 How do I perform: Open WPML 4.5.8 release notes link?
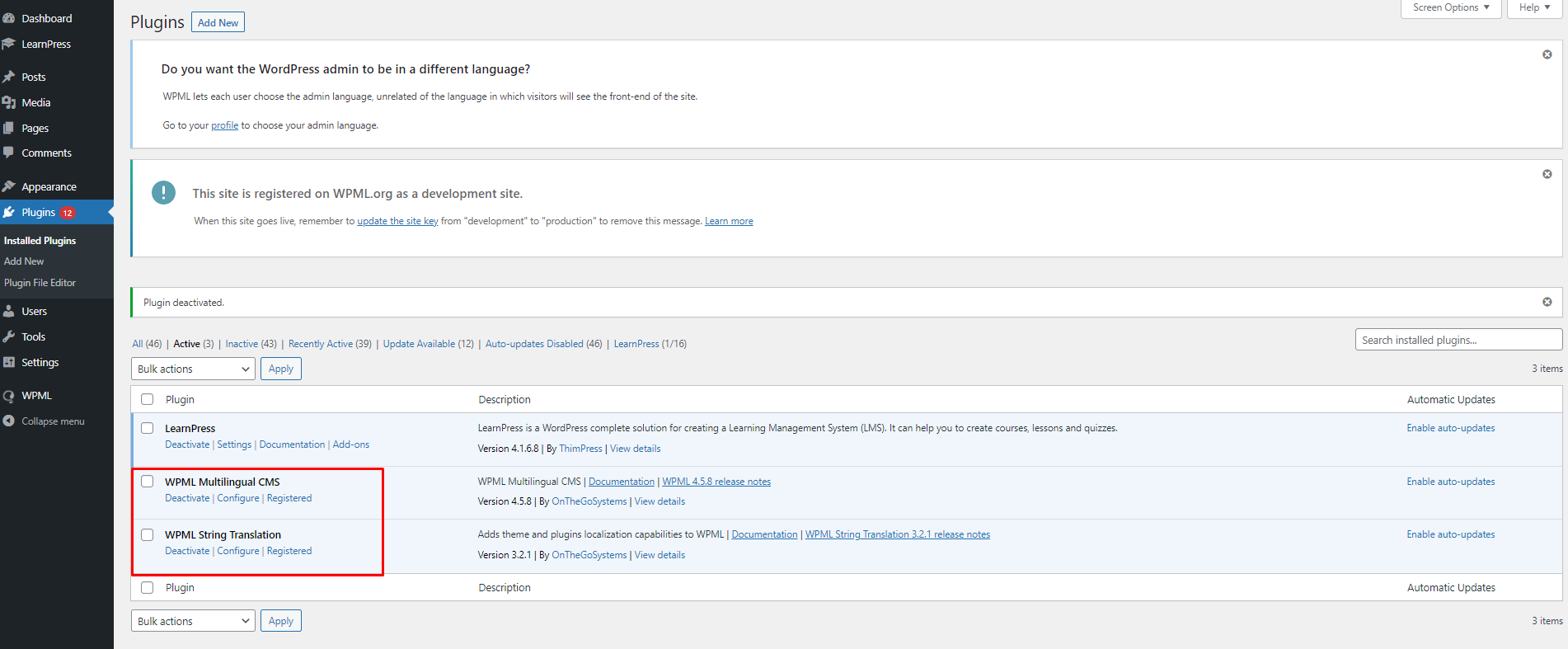pyautogui.click(x=716, y=482)
